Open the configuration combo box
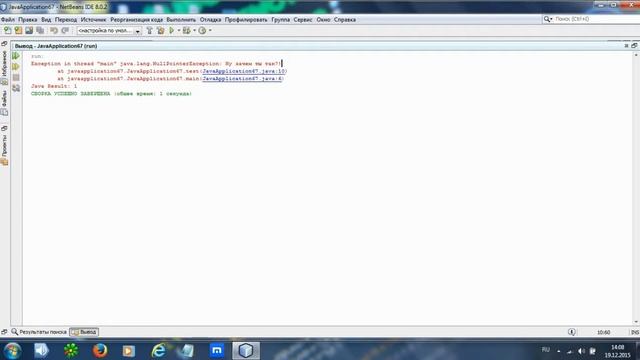Viewport: 640px width, 360px height. click(109, 31)
